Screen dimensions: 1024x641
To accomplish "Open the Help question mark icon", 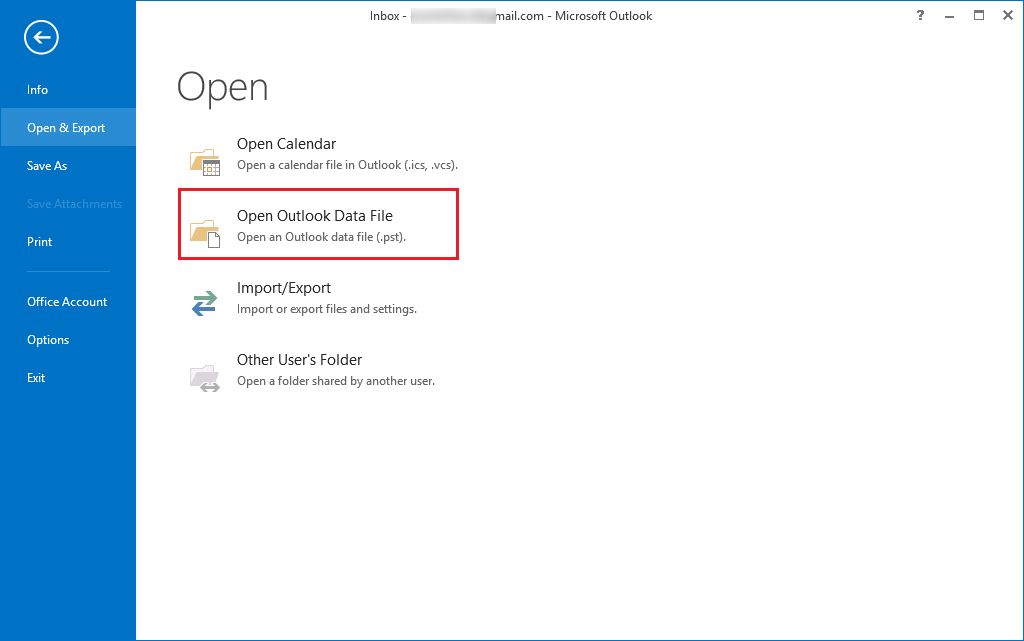I will [920, 16].
